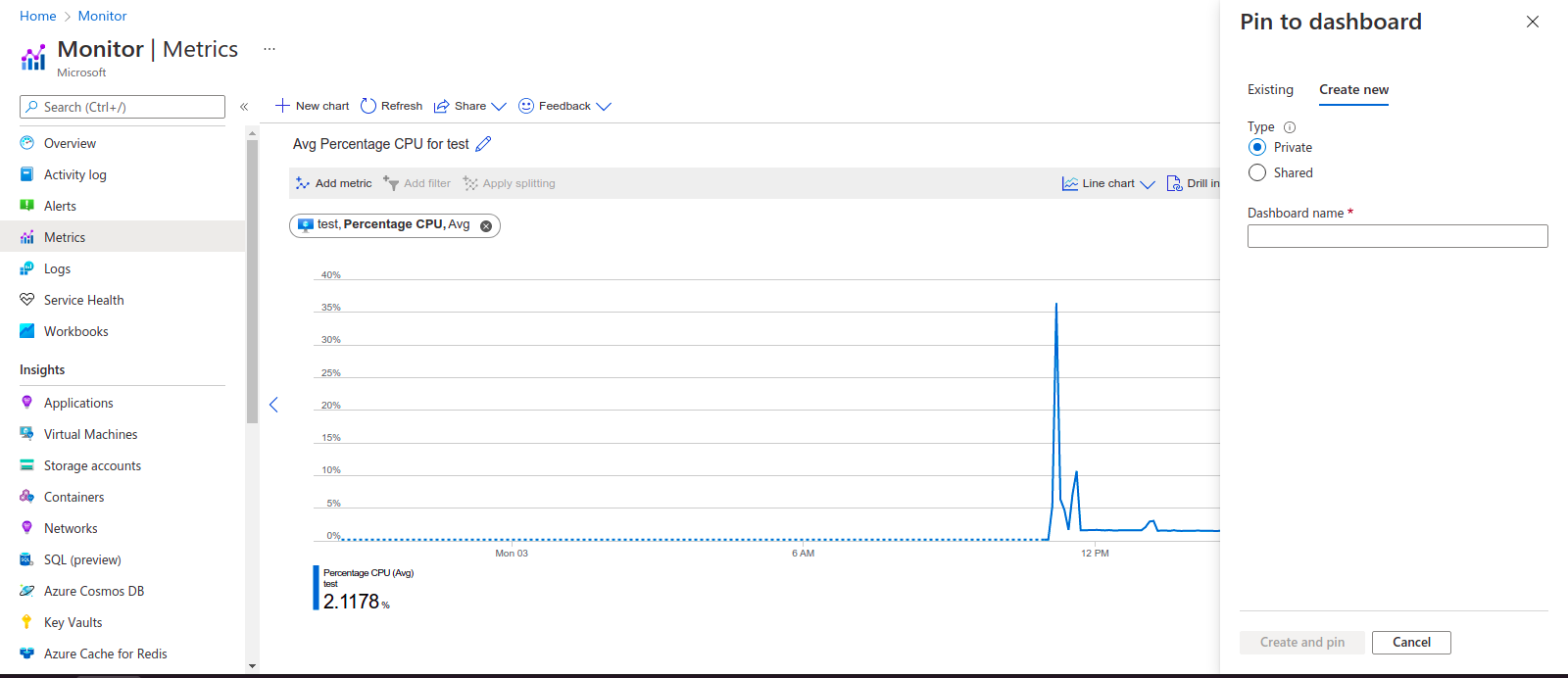Click New chart plus button

[x=313, y=106]
